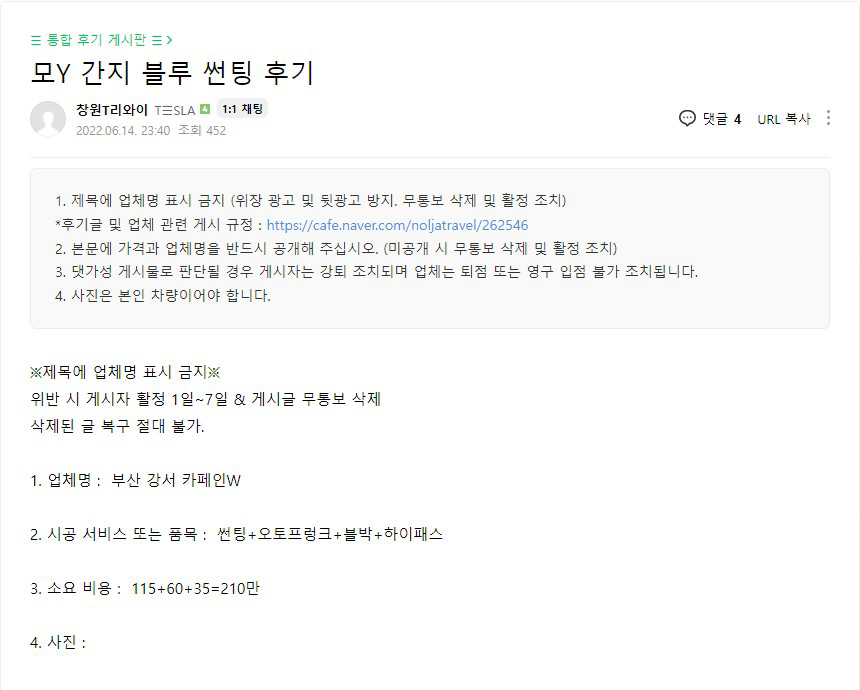Click the green member level badge icon

point(205,109)
